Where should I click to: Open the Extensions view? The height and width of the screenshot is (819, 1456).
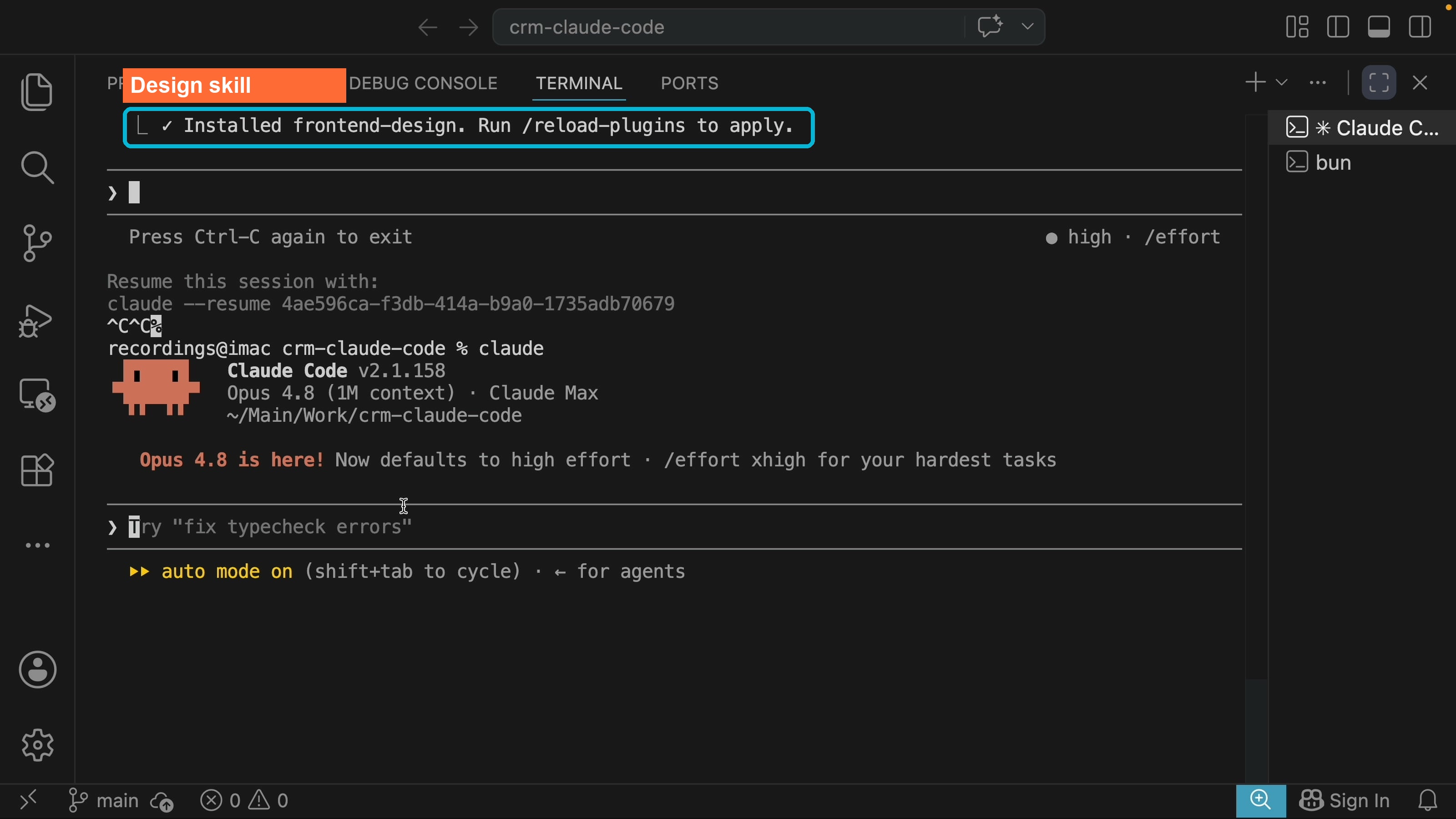pyautogui.click(x=37, y=470)
